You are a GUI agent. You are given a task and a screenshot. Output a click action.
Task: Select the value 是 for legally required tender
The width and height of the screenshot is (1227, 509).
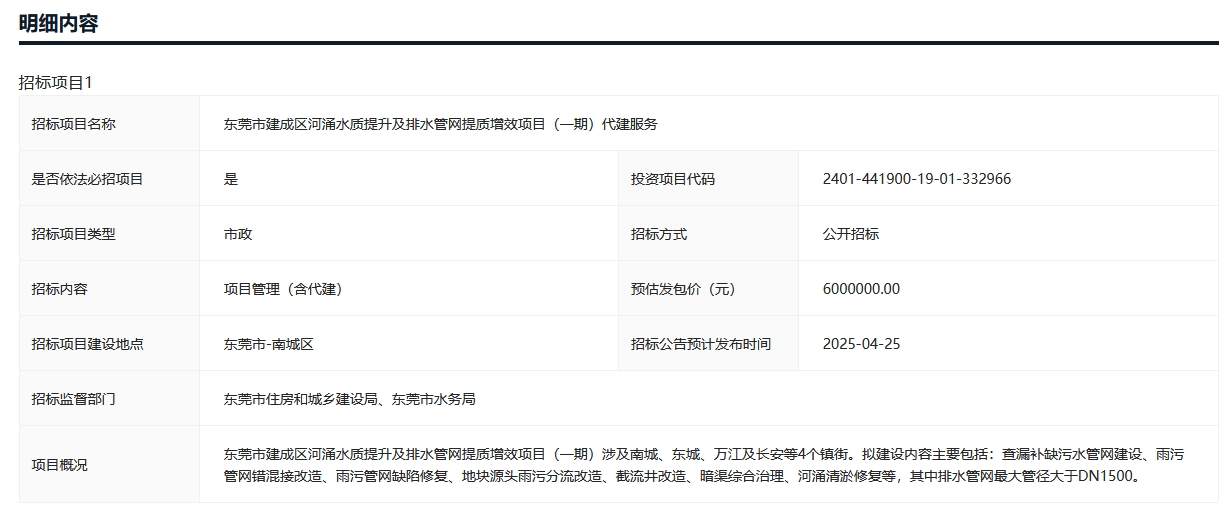point(231,179)
